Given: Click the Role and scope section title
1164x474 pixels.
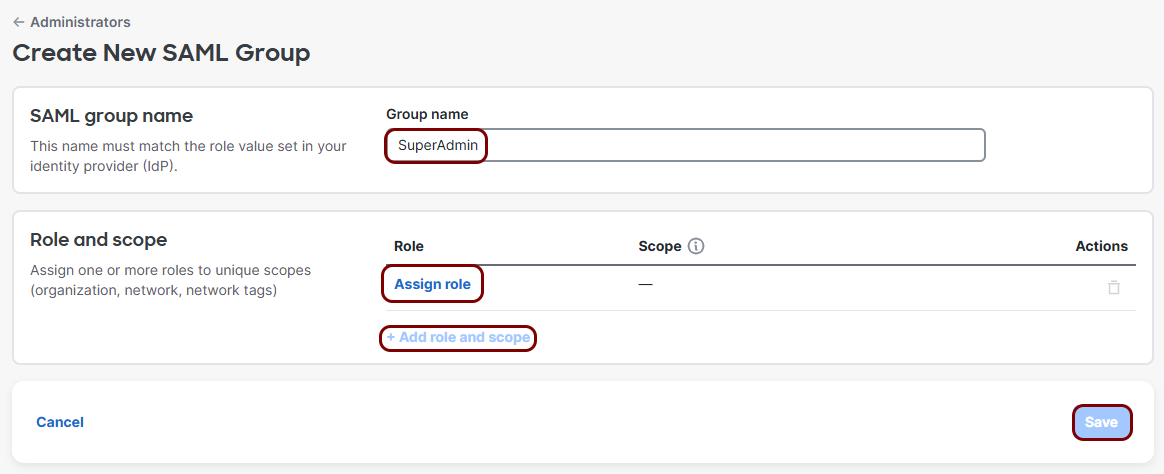Looking at the screenshot, I should pyautogui.click(x=98, y=240).
